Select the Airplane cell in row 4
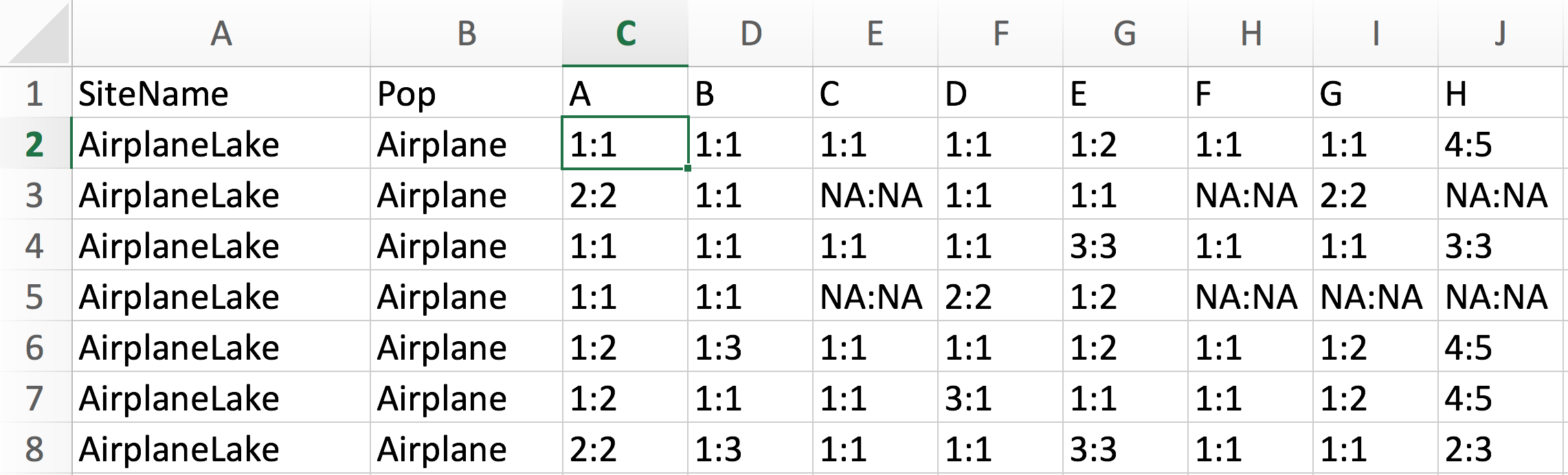The width and height of the screenshot is (1568, 475). [x=466, y=246]
